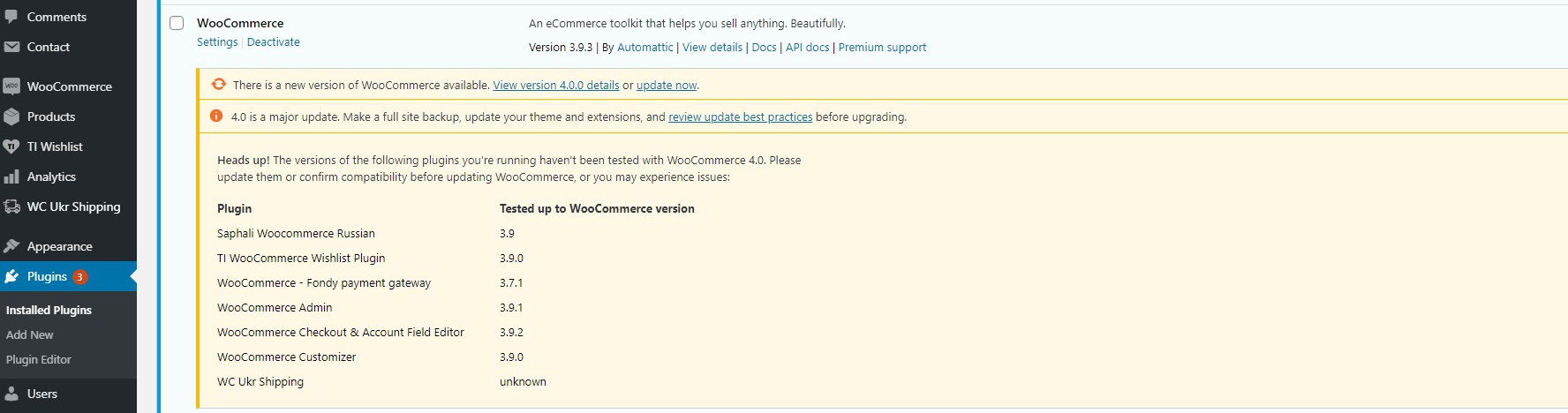The height and width of the screenshot is (413, 1568).
Task: Click the 3.9.1 tested version value
Action: coord(511,308)
